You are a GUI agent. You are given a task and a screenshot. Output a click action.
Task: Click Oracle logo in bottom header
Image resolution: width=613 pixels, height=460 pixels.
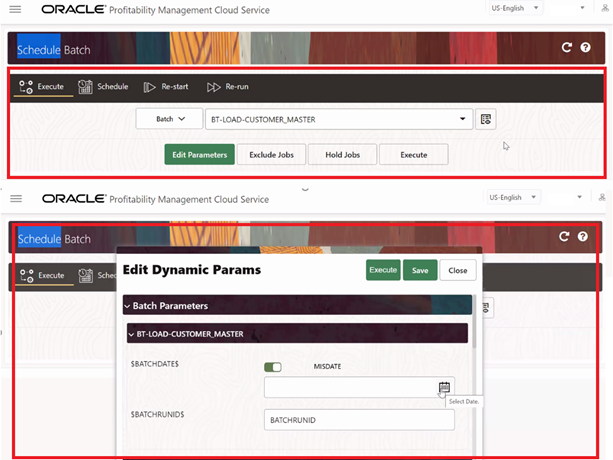coord(74,199)
